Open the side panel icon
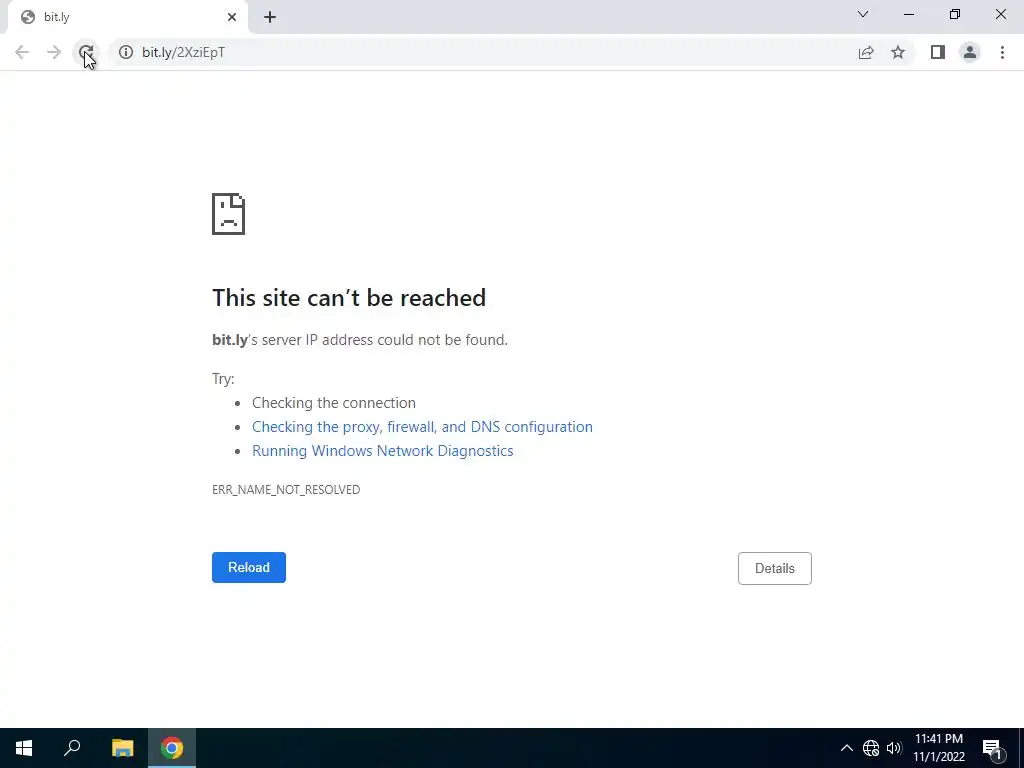 coord(938,52)
